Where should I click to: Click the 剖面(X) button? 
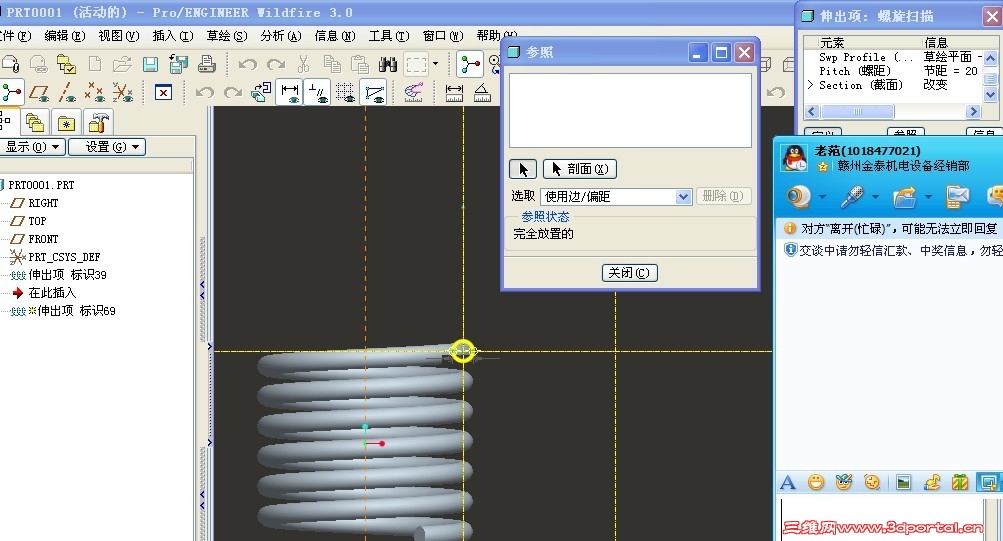(580, 169)
